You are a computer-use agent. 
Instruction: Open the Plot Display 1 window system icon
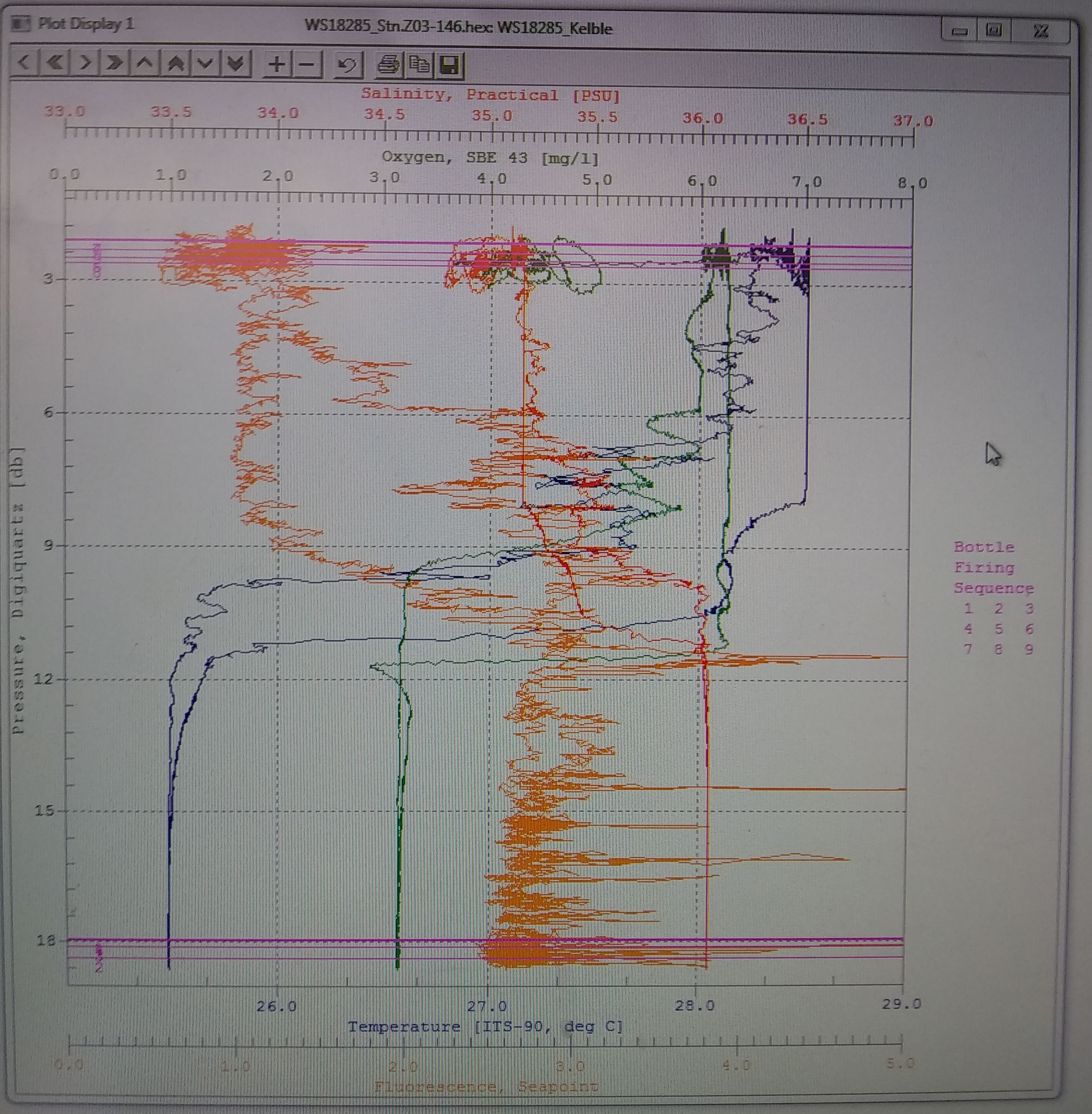coord(21,24)
